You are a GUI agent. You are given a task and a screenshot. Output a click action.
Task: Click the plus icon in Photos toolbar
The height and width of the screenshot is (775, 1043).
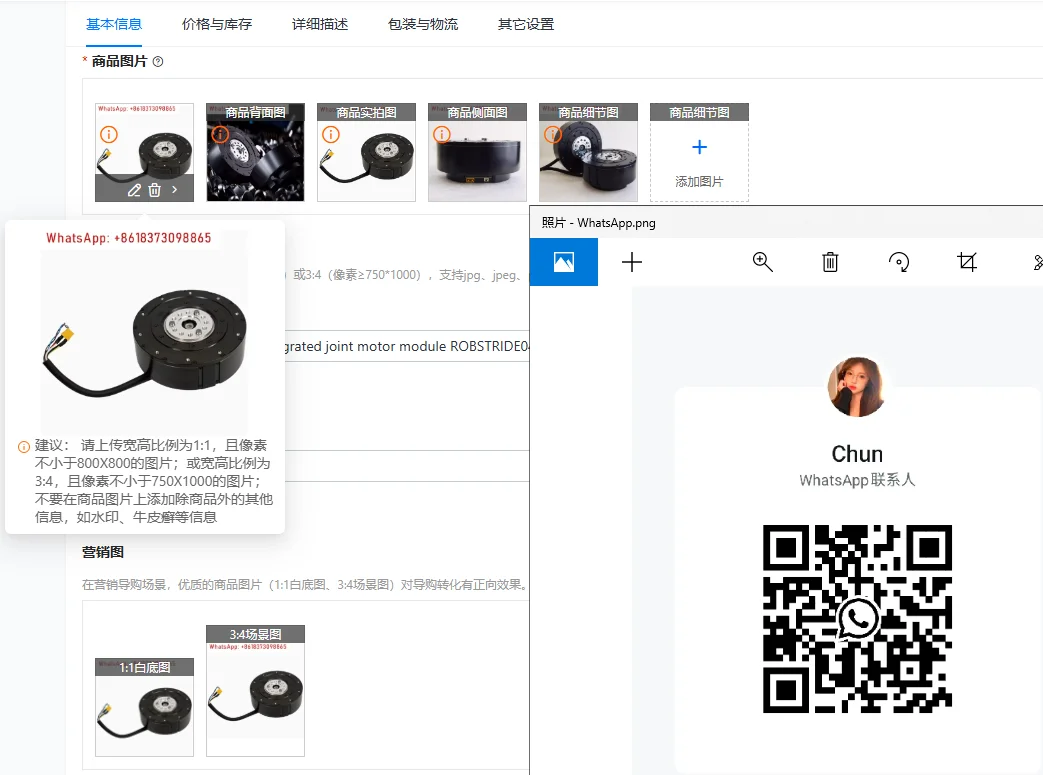pyautogui.click(x=632, y=262)
